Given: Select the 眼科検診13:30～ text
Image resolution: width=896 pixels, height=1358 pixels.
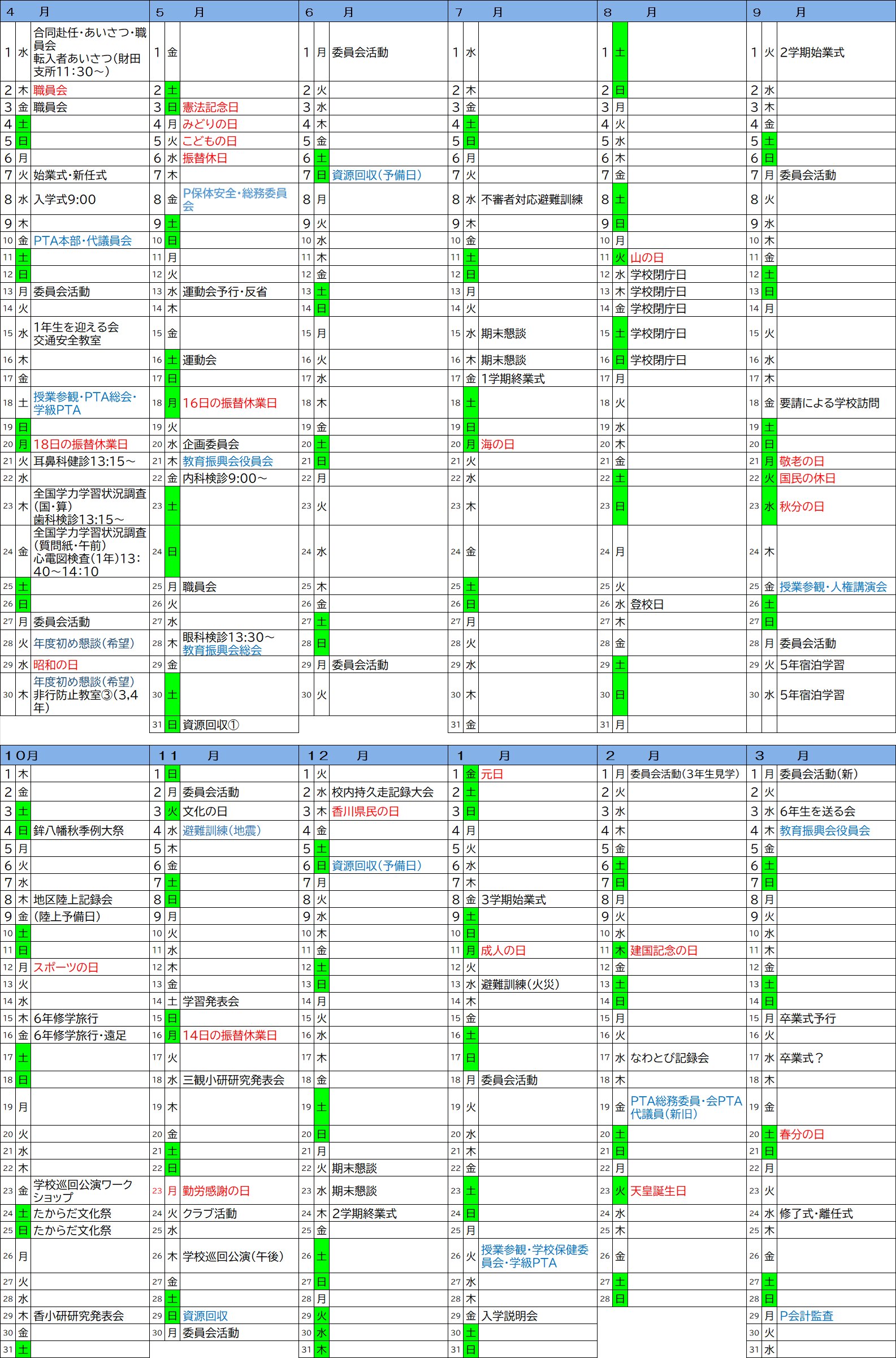Looking at the screenshot, I should [x=228, y=637].
